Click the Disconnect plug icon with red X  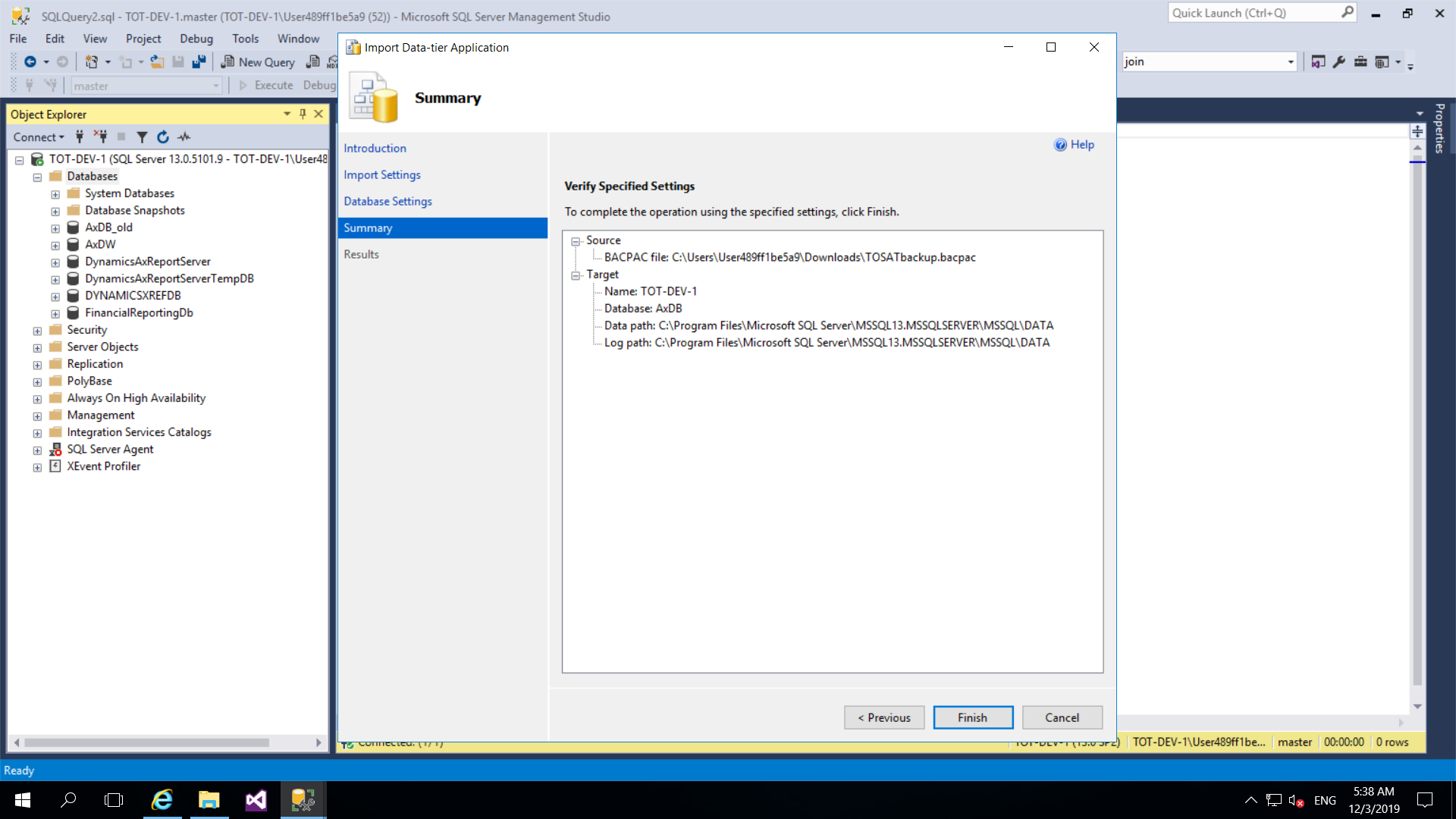(100, 137)
